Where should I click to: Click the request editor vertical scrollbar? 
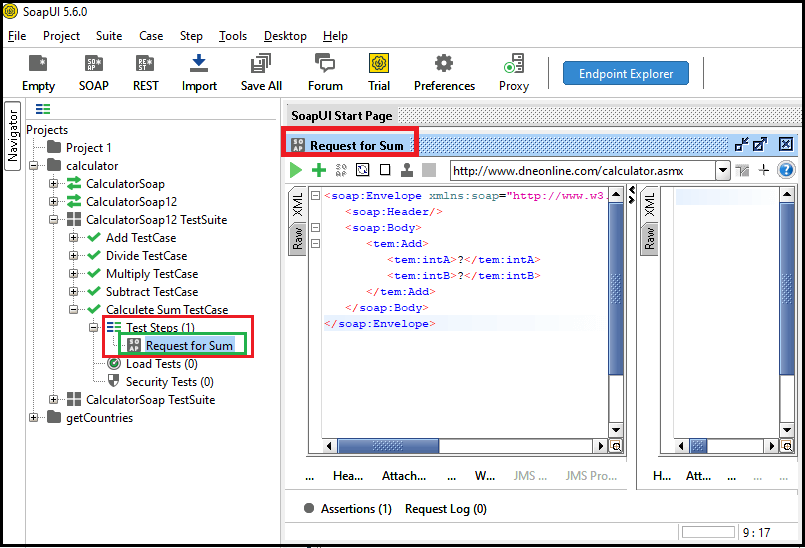point(616,288)
